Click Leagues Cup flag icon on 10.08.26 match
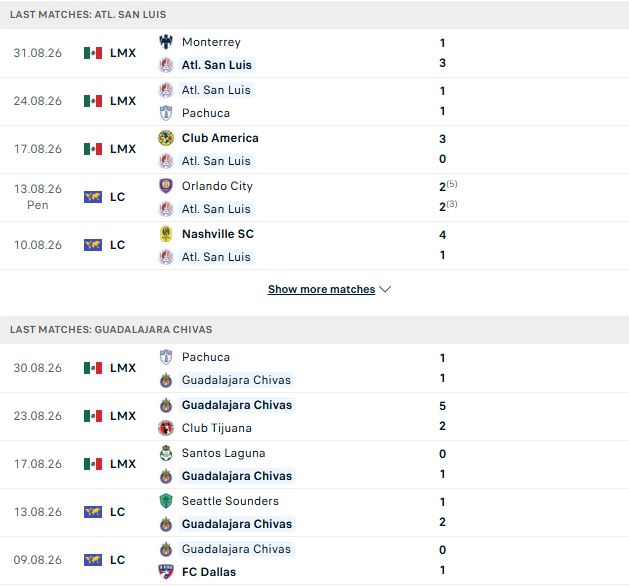This screenshot has width=629, height=586. click(93, 245)
